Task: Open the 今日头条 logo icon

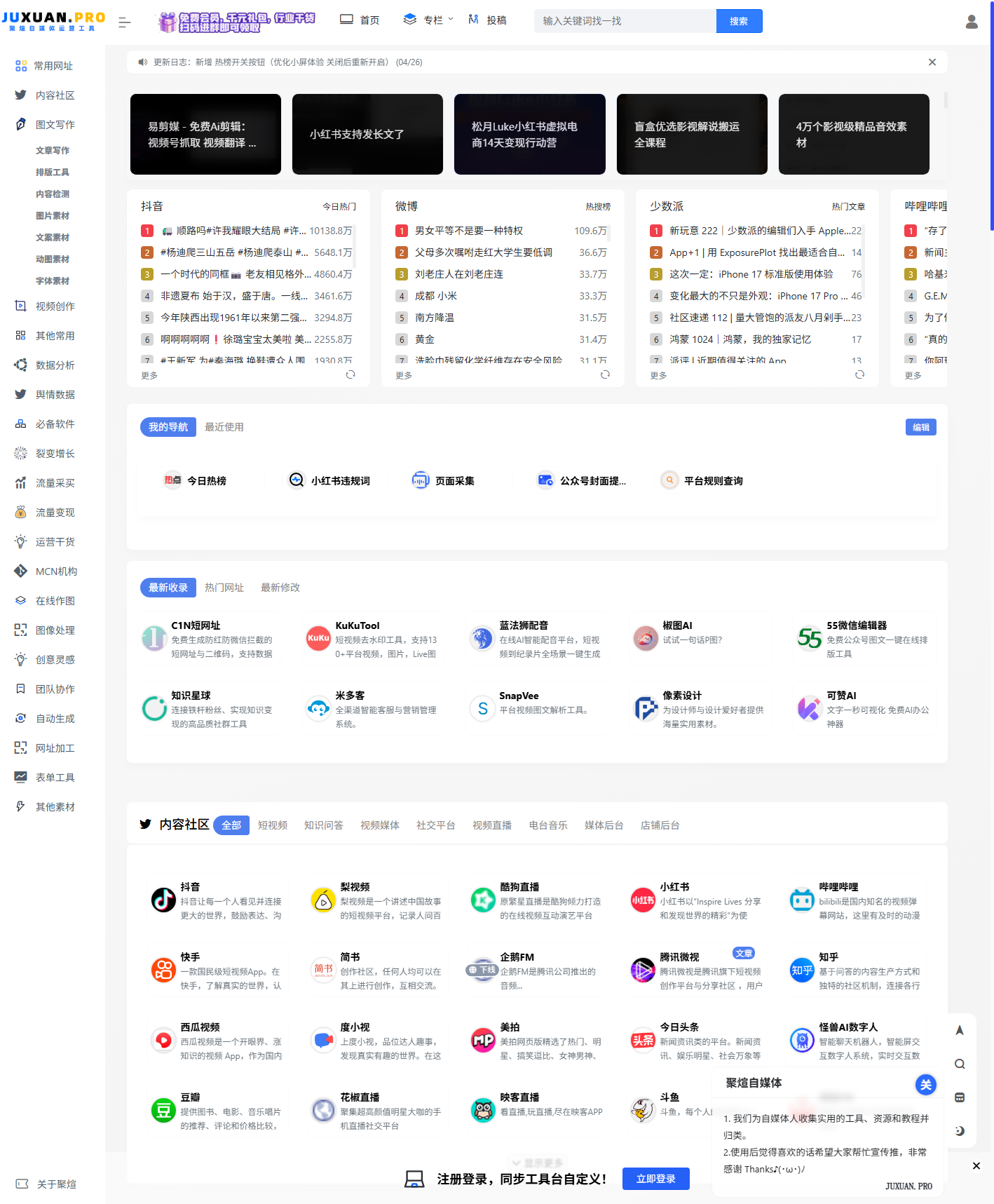Action: [643, 1040]
